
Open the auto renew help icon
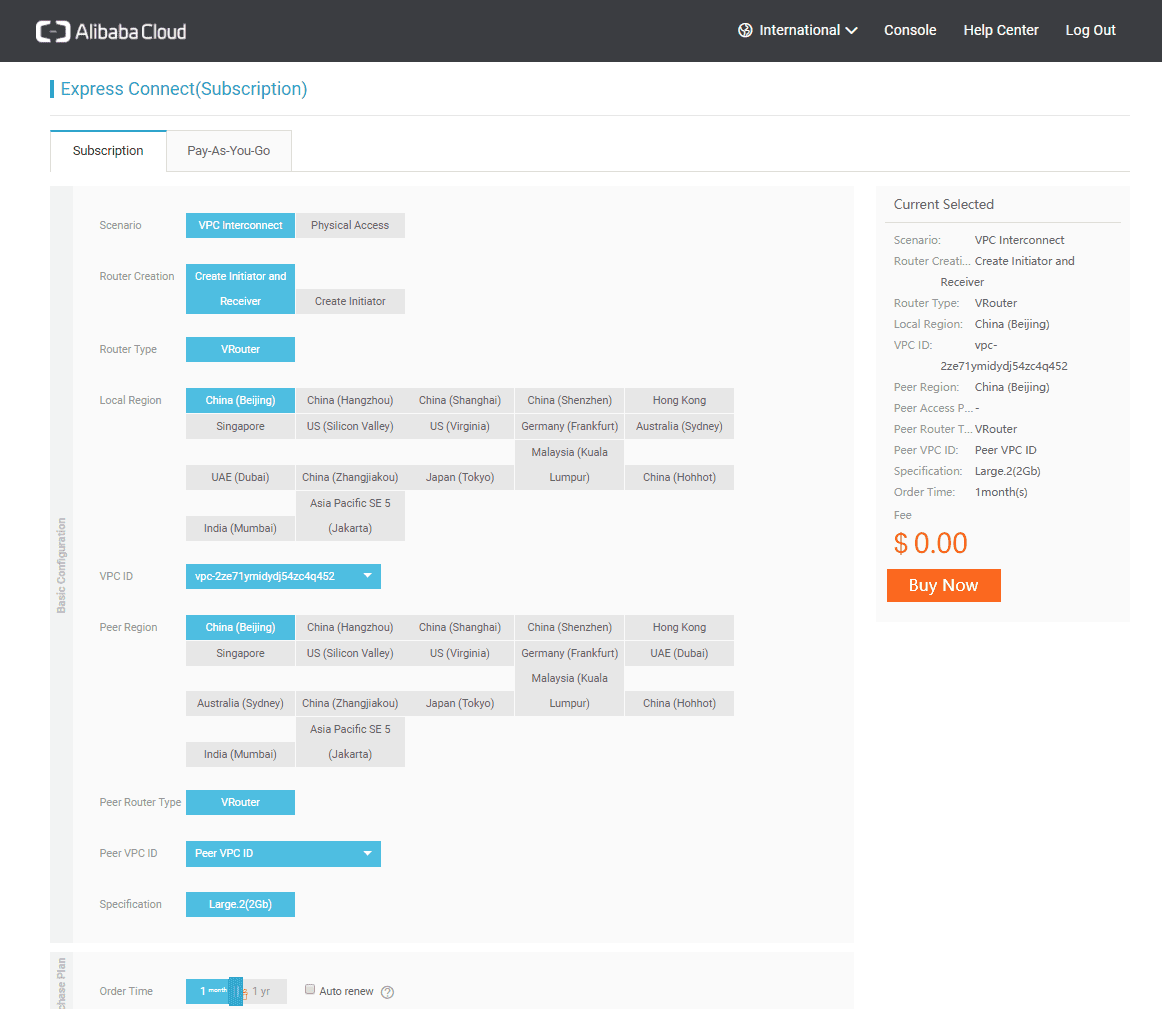(387, 992)
